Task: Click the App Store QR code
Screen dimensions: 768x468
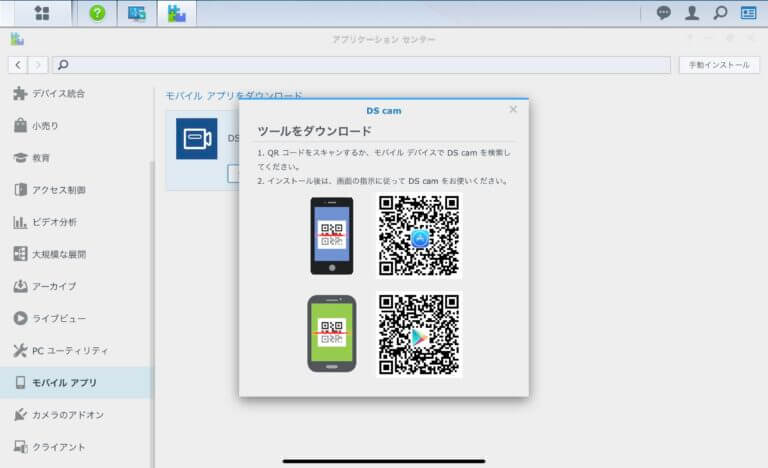Action: 419,236
